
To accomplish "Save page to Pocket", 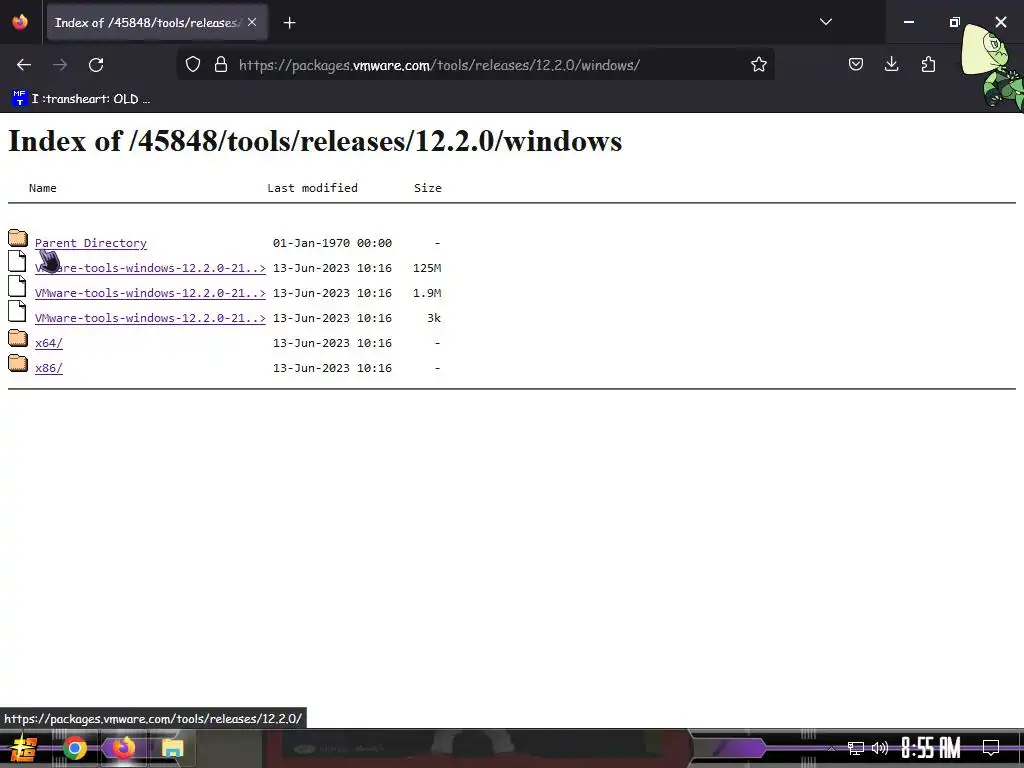I will tap(856, 65).
